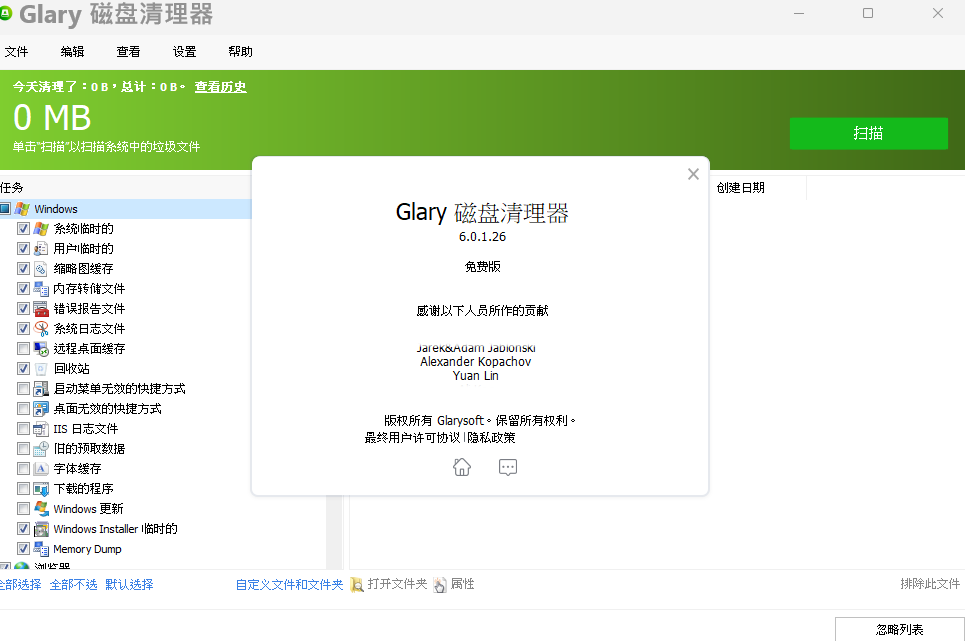Click the 用户临时的 item icon

pyautogui.click(x=41, y=249)
